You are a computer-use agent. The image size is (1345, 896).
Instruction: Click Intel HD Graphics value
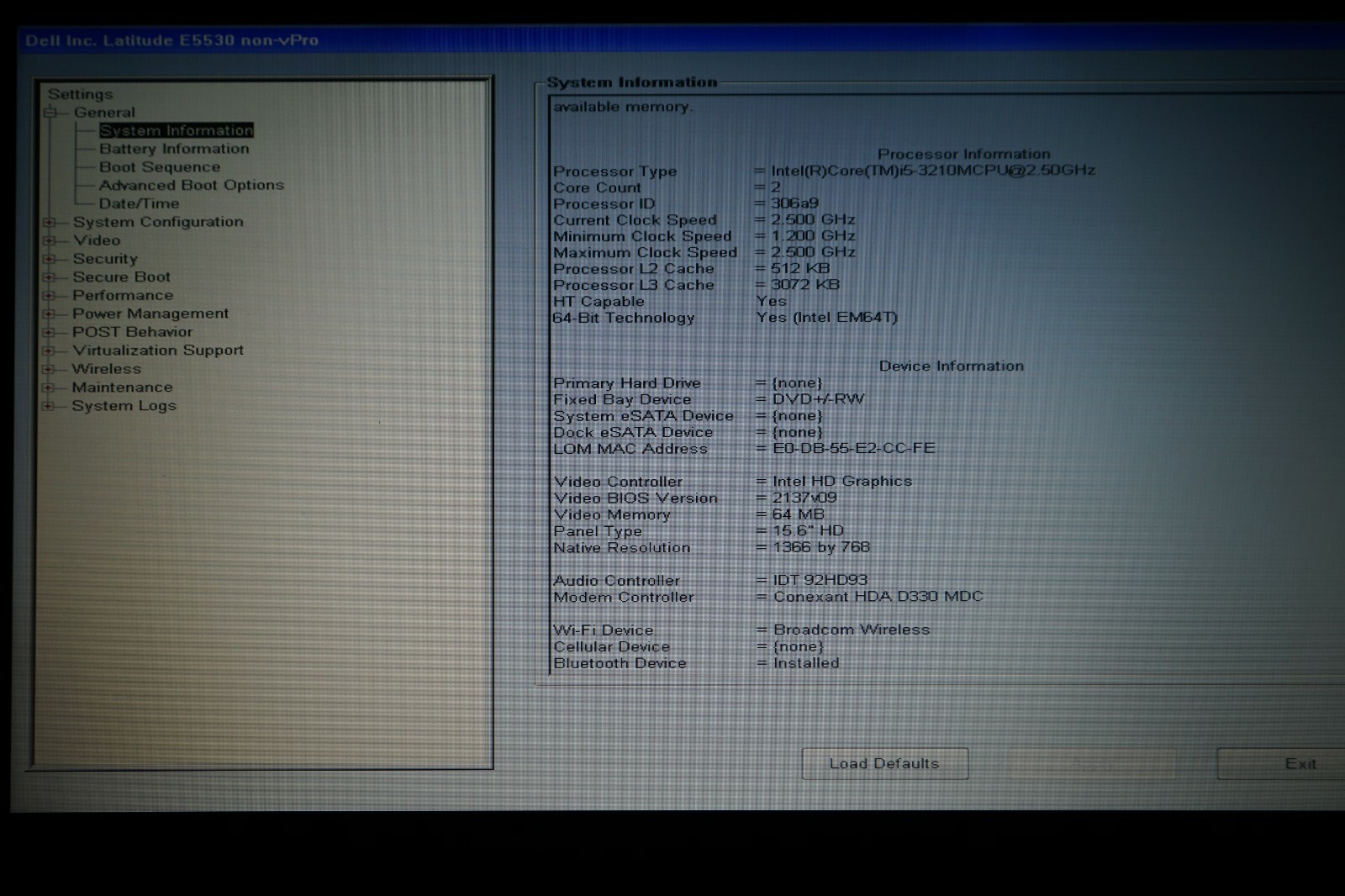click(x=842, y=482)
